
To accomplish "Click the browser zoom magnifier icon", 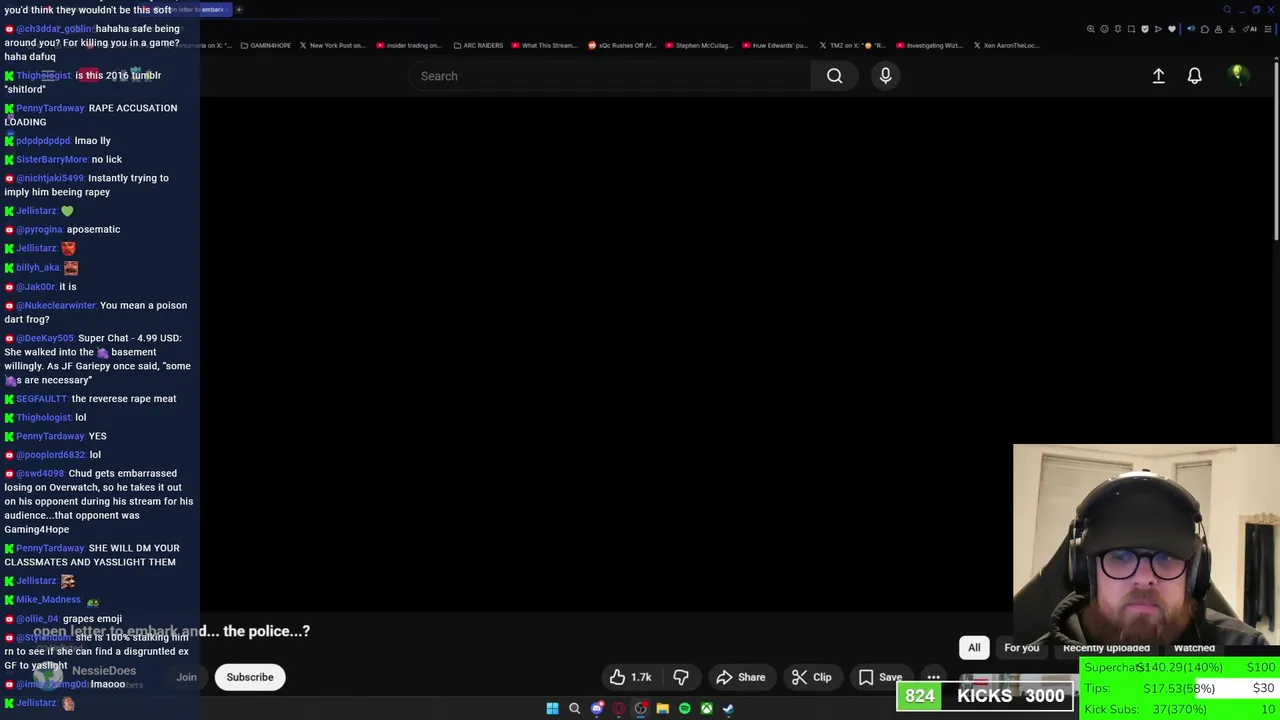I will pos(1091,29).
